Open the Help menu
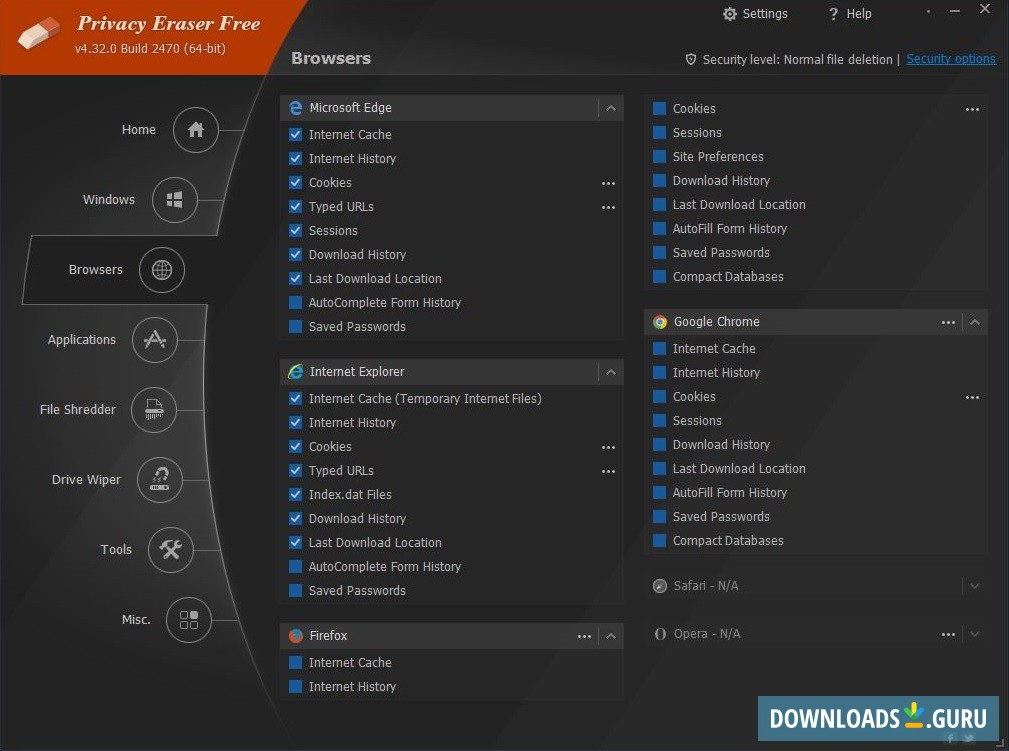This screenshot has width=1009, height=751. 849,14
